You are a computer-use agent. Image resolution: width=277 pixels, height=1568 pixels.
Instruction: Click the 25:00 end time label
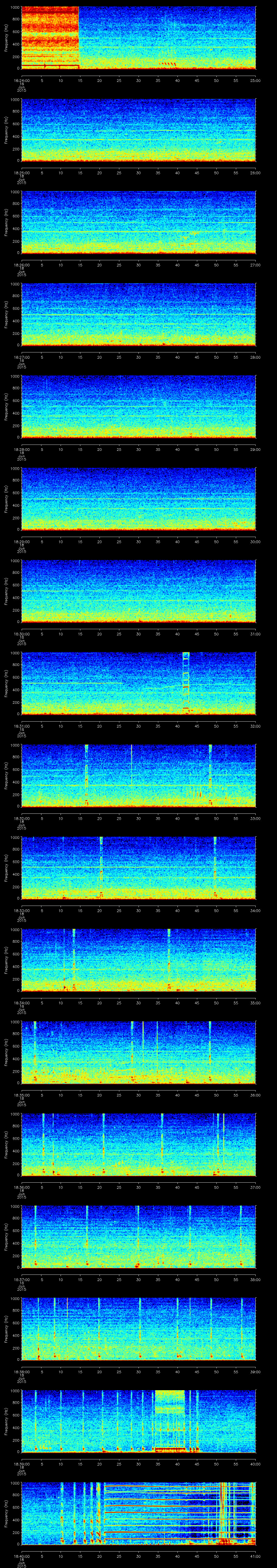click(255, 80)
